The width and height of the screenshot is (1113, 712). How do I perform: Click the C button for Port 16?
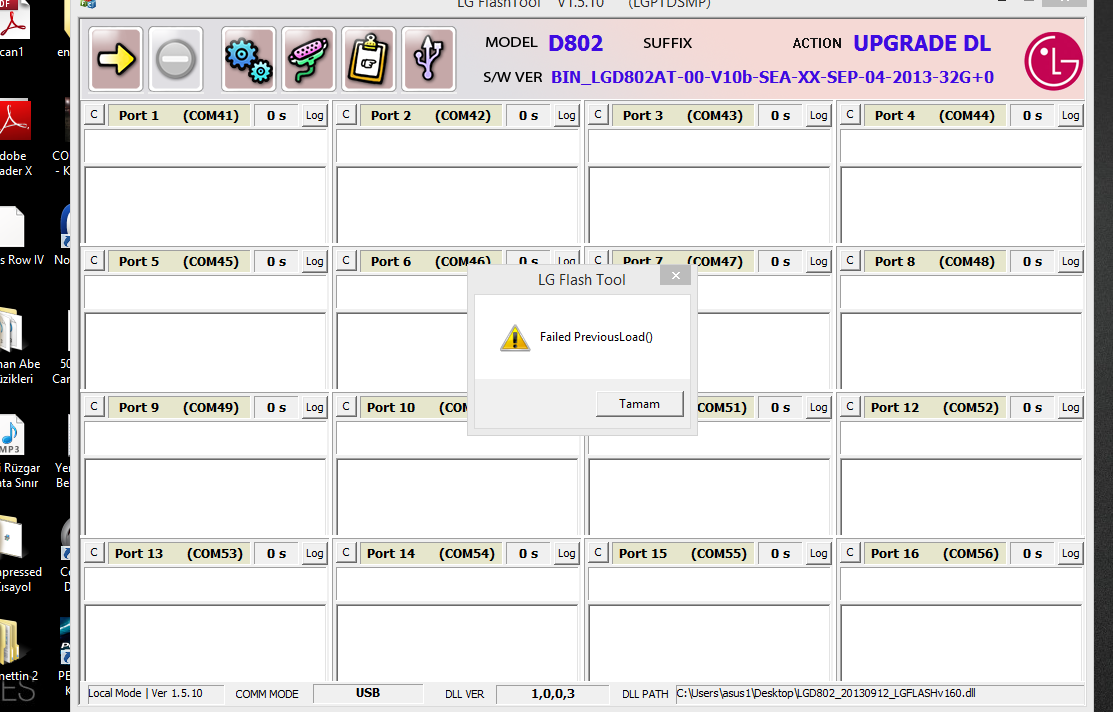pyautogui.click(x=850, y=553)
